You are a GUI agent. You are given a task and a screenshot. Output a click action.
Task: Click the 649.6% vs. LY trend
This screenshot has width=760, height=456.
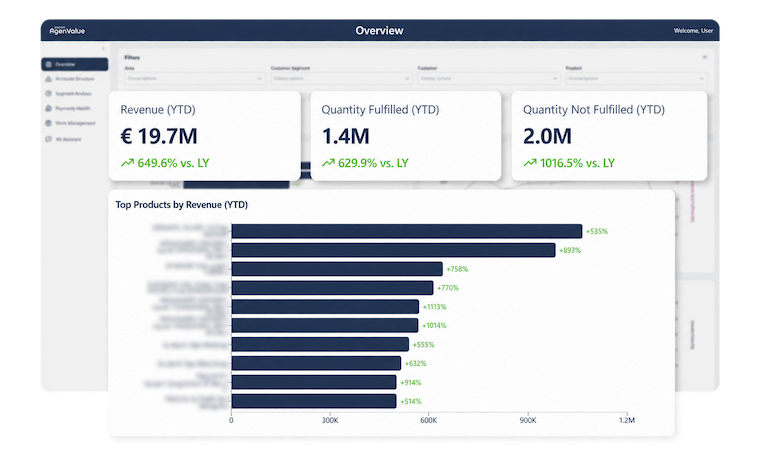coord(173,163)
